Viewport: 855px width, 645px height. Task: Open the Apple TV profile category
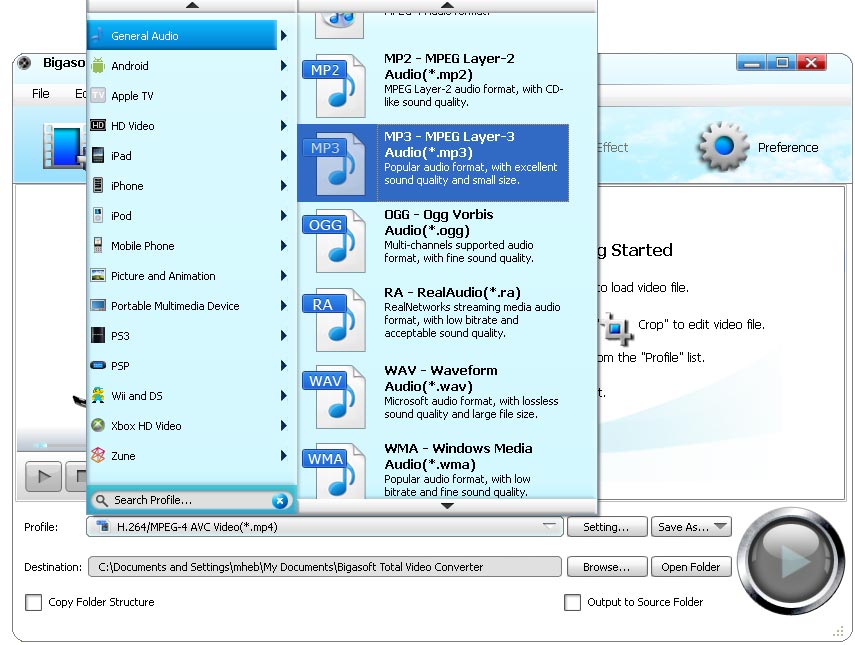tap(189, 95)
